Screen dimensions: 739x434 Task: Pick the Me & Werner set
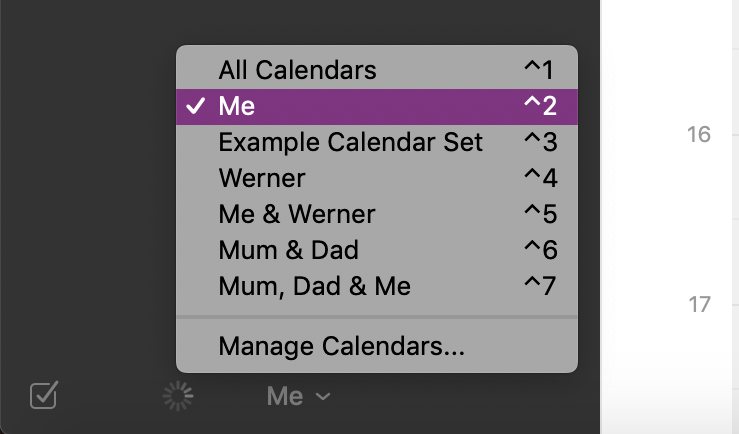tap(377, 214)
